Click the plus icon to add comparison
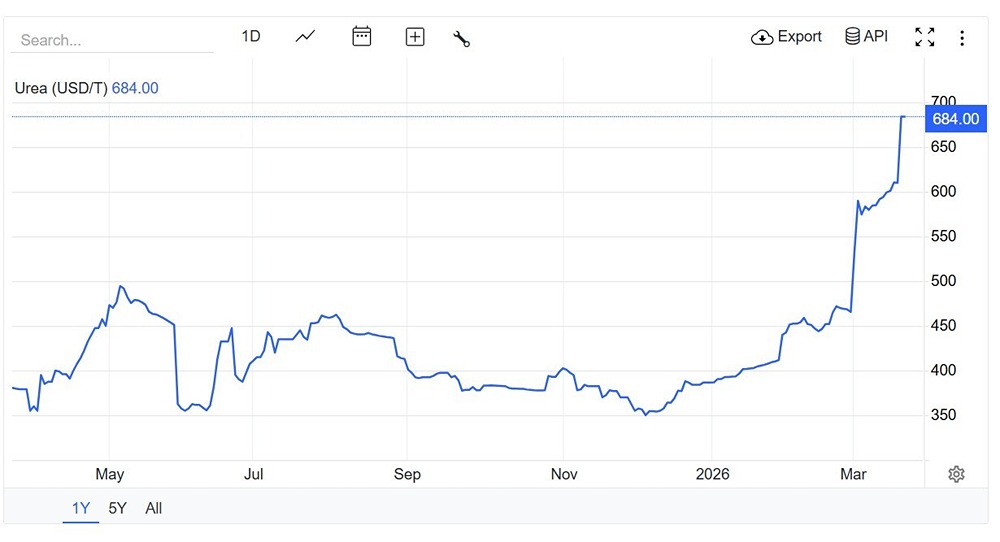 [415, 37]
